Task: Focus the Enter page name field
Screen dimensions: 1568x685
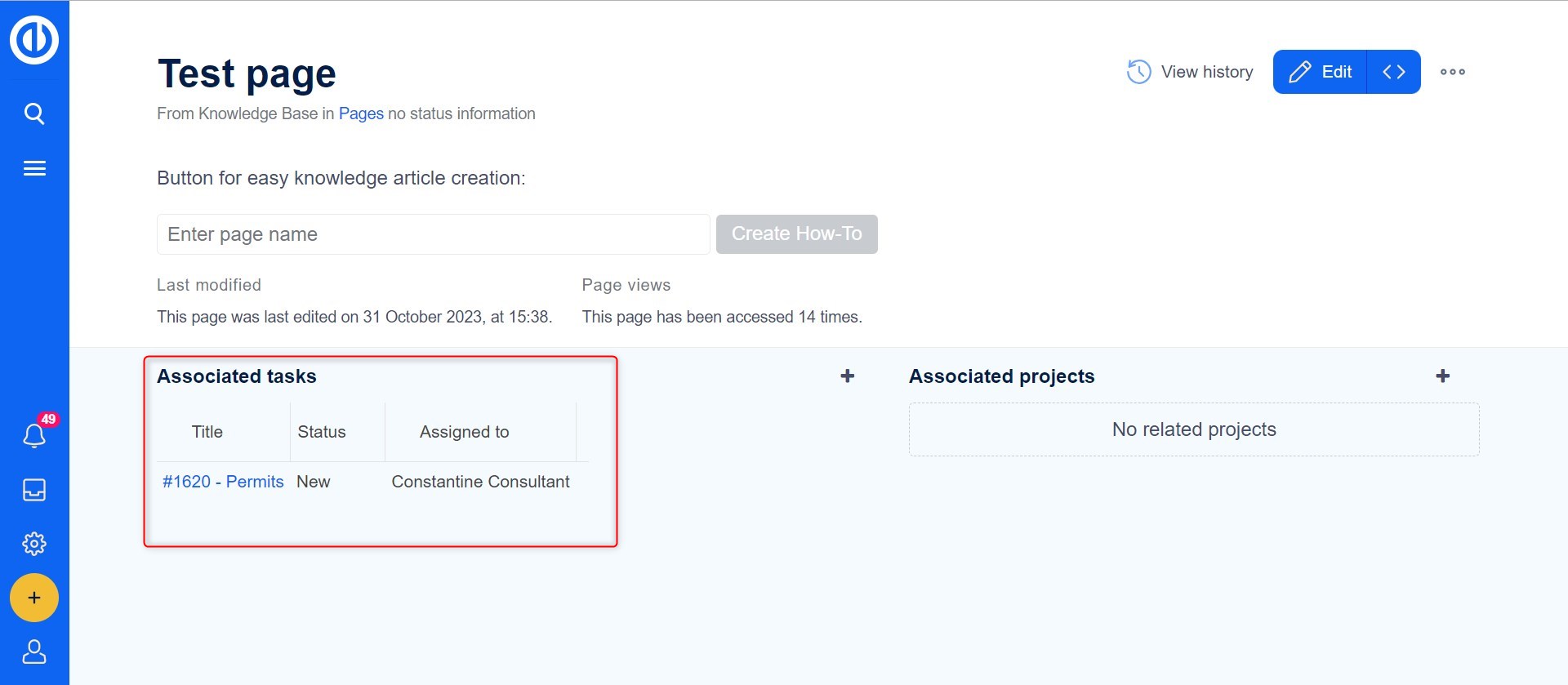Action: coord(433,234)
